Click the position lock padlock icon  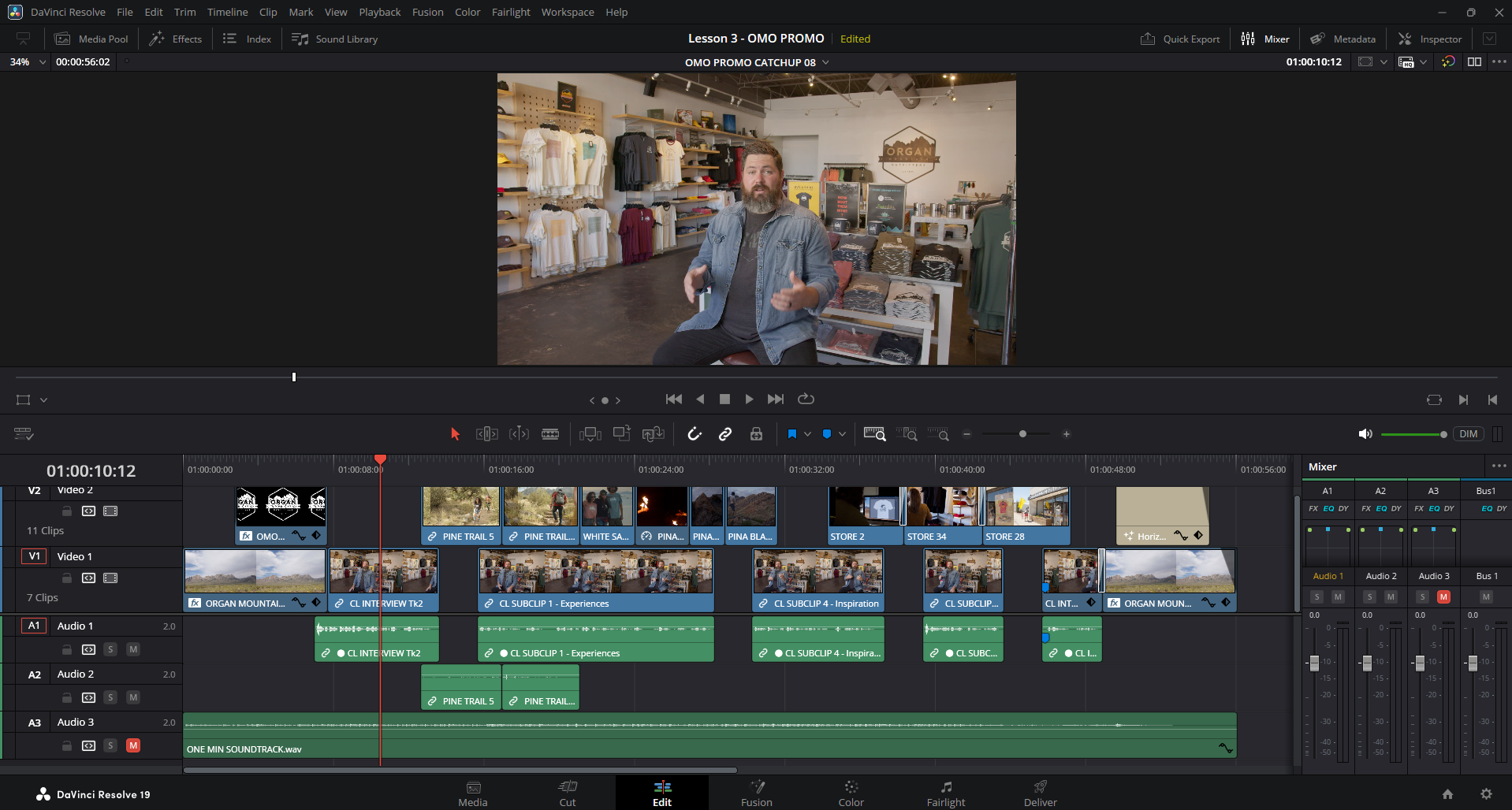pyautogui.click(x=756, y=434)
